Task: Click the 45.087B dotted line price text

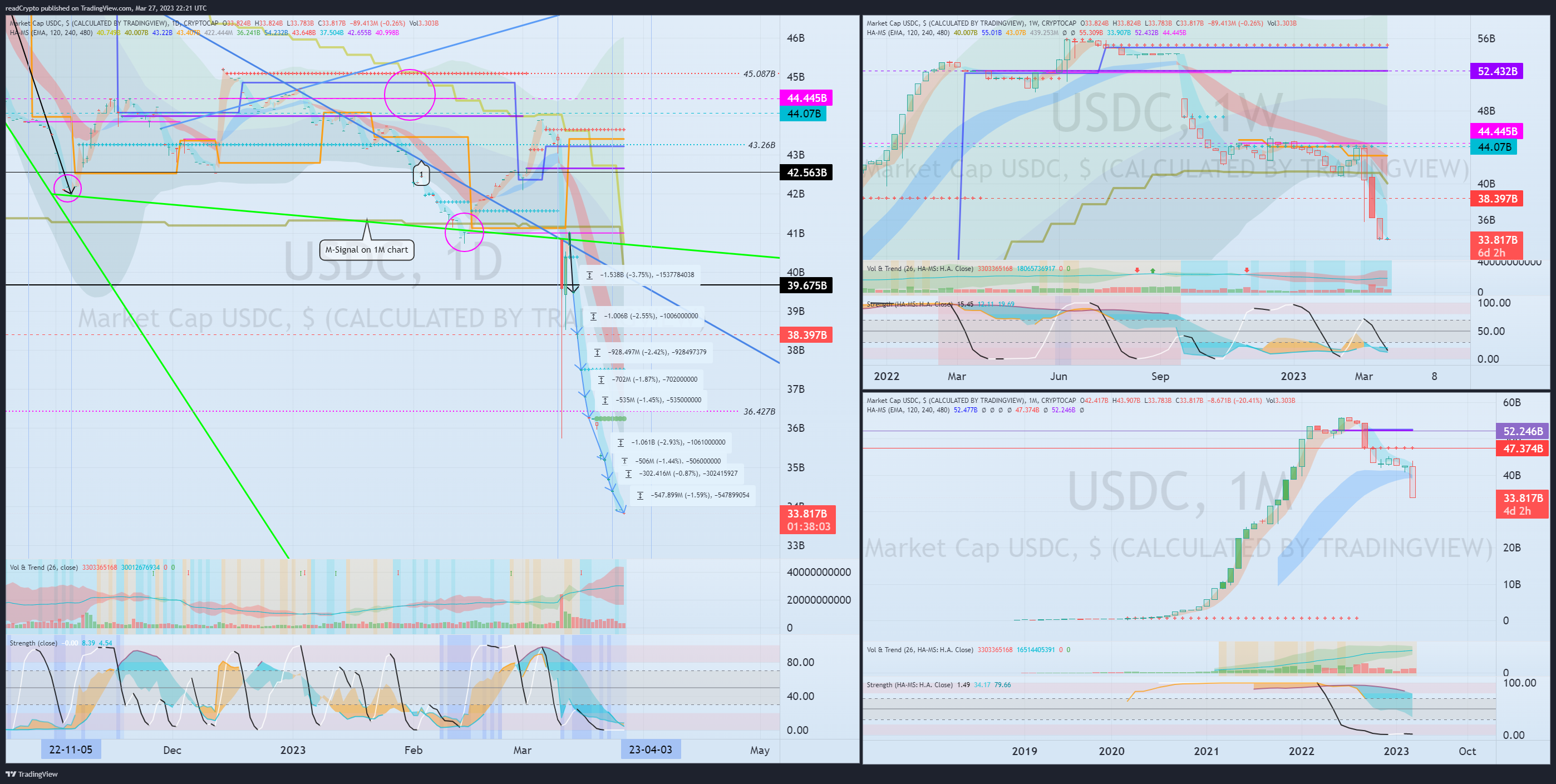Action: tap(759, 73)
